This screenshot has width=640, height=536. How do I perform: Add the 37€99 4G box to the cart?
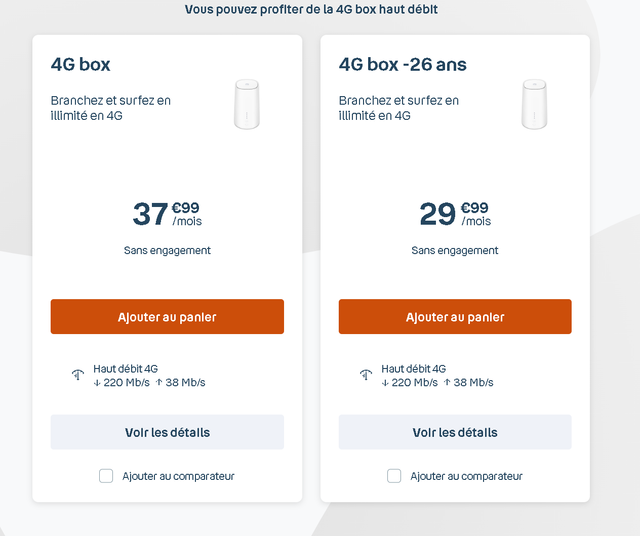(167, 317)
